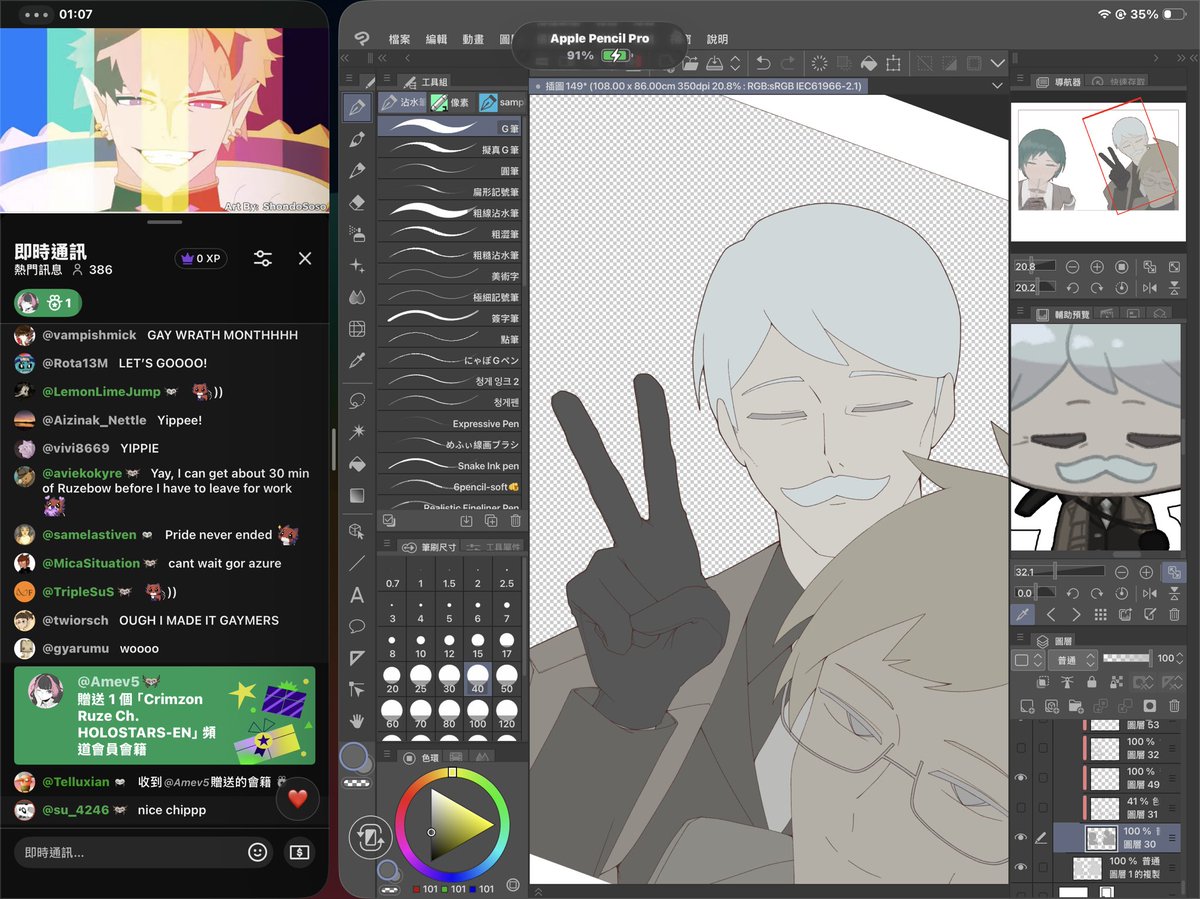Toggle visibility of 圖層 30

pyautogui.click(x=1021, y=838)
